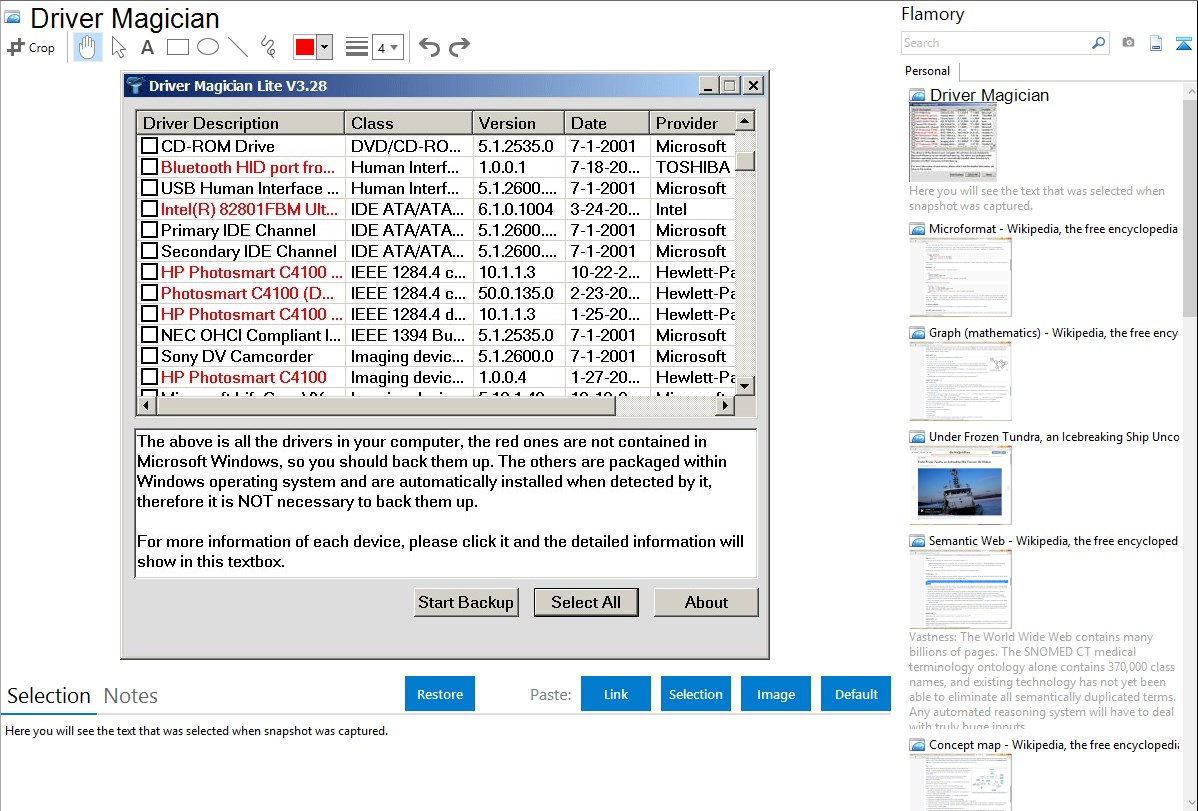Pick the freehand drawing tool
This screenshot has width=1198, height=811.
(268, 47)
